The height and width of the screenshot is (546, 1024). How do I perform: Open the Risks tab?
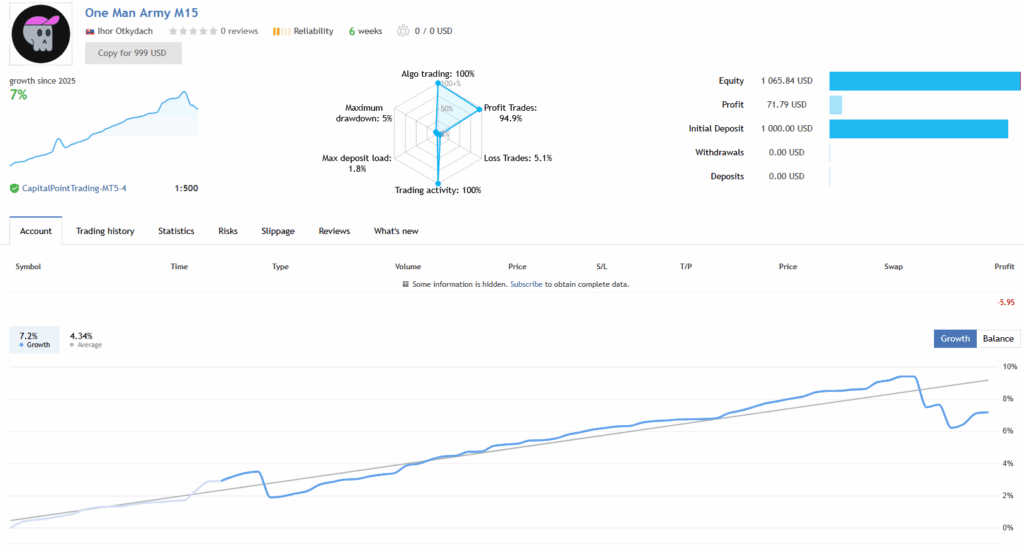click(x=228, y=231)
